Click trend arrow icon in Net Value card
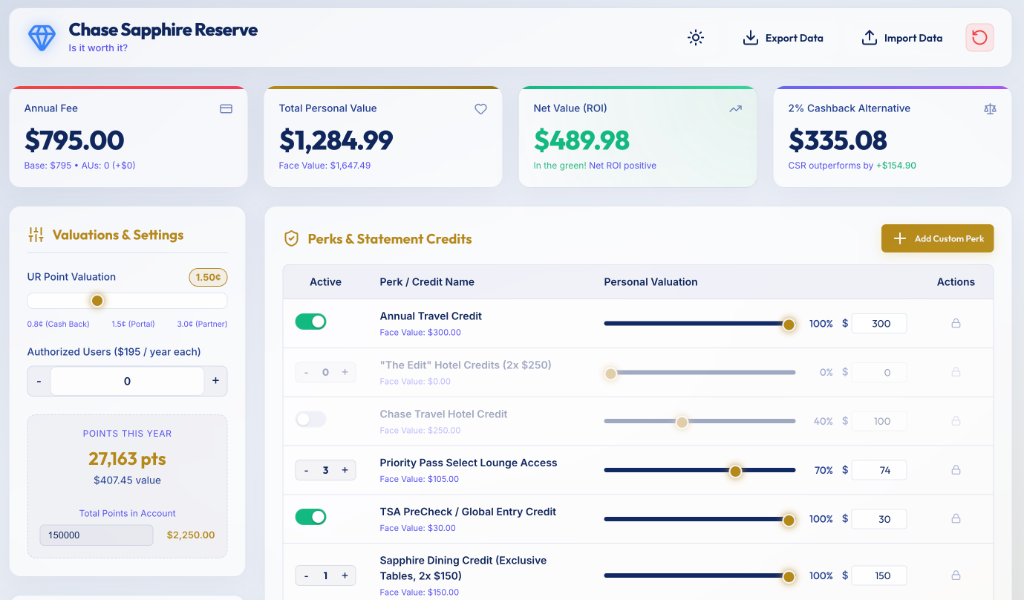 [735, 109]
